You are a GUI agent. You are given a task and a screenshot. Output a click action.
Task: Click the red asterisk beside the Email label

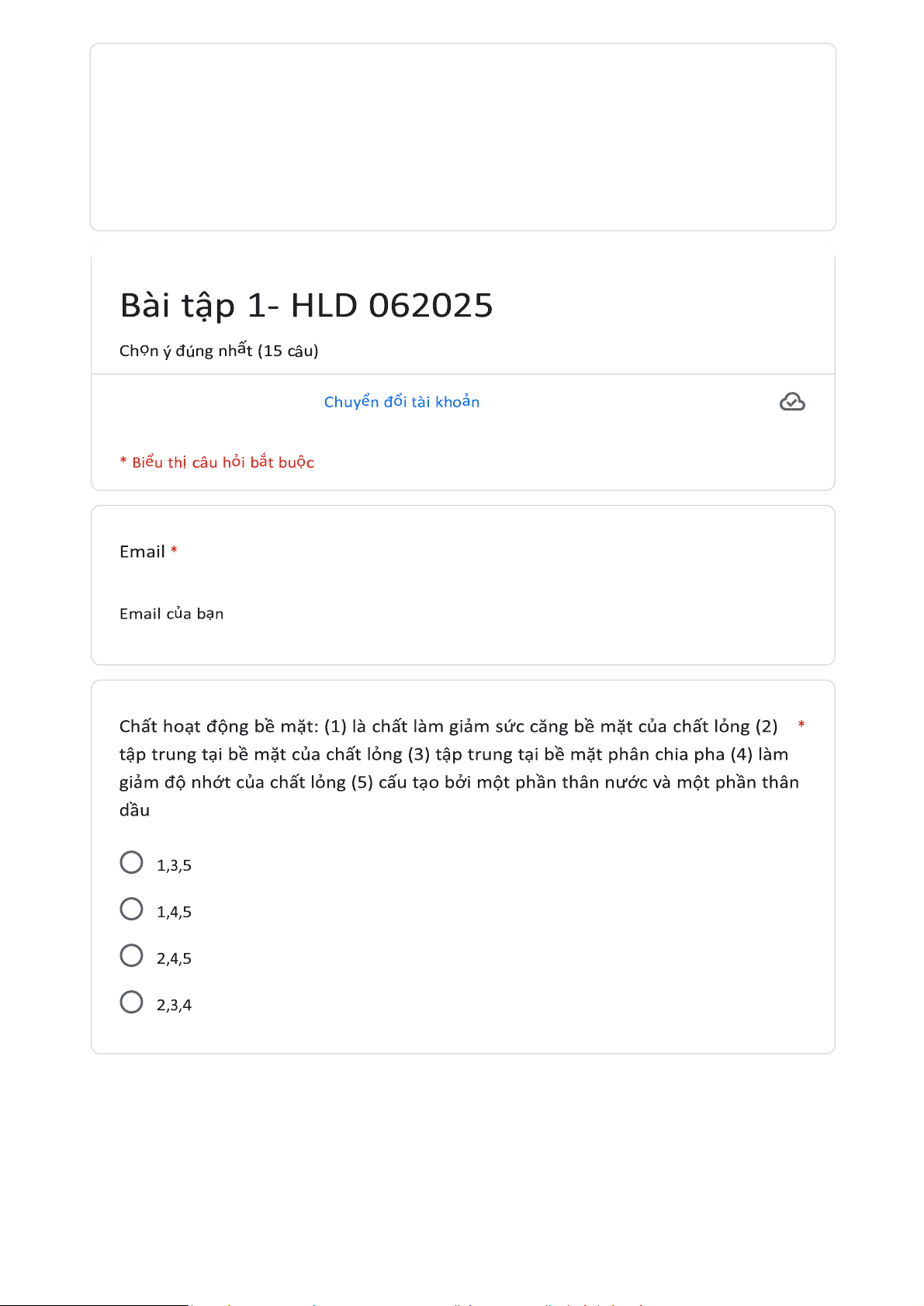point(175,550)
